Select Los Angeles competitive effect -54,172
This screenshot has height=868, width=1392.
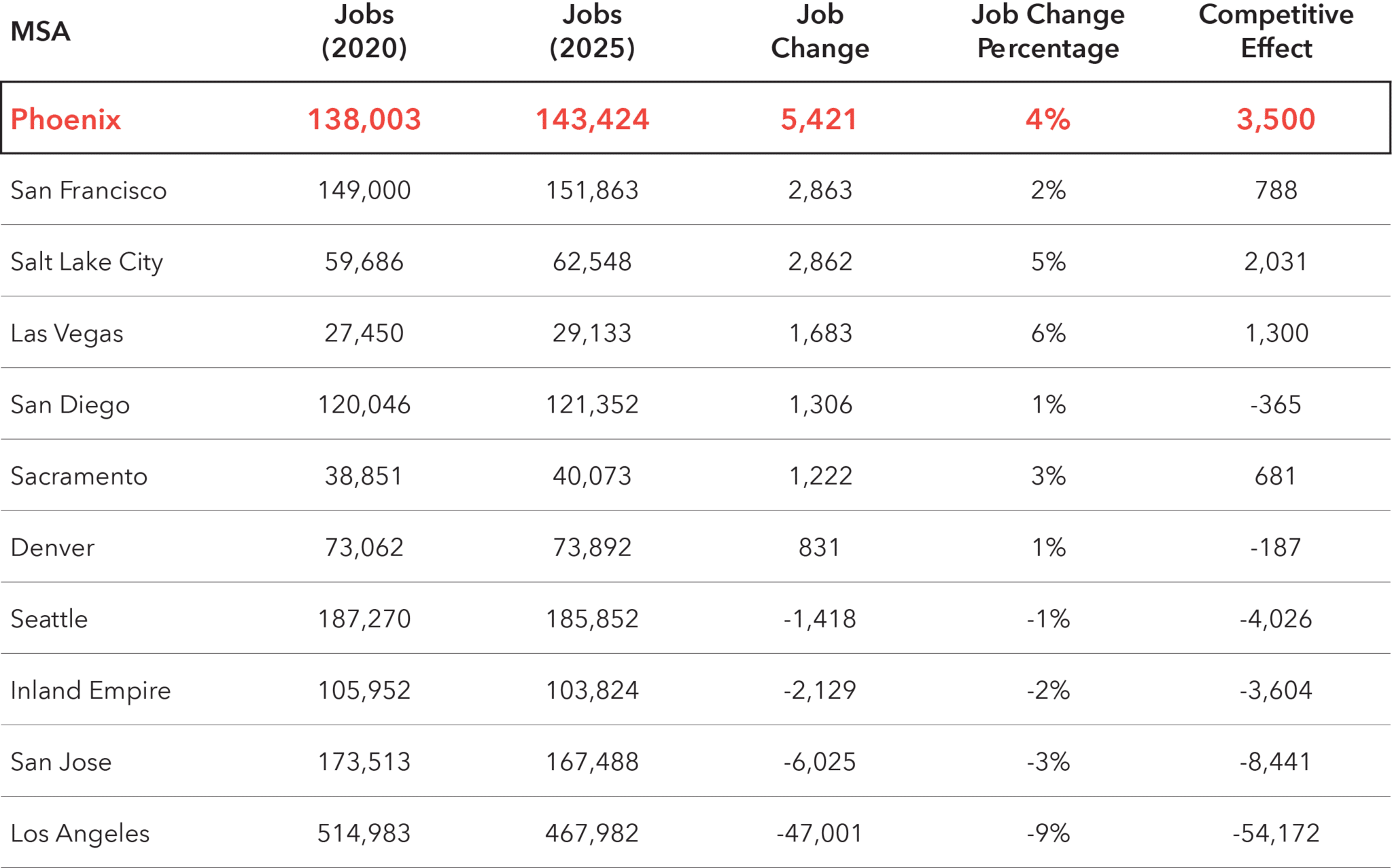click(1276, 833)
